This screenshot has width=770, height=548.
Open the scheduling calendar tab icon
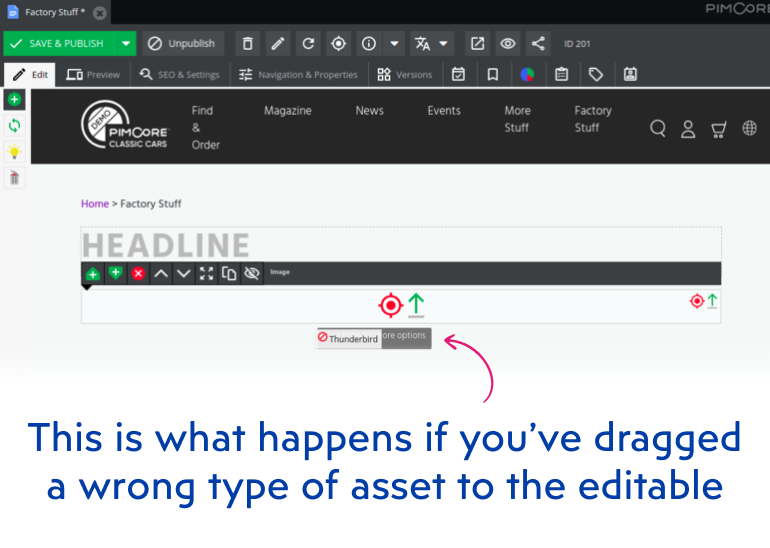coord(459,75)
